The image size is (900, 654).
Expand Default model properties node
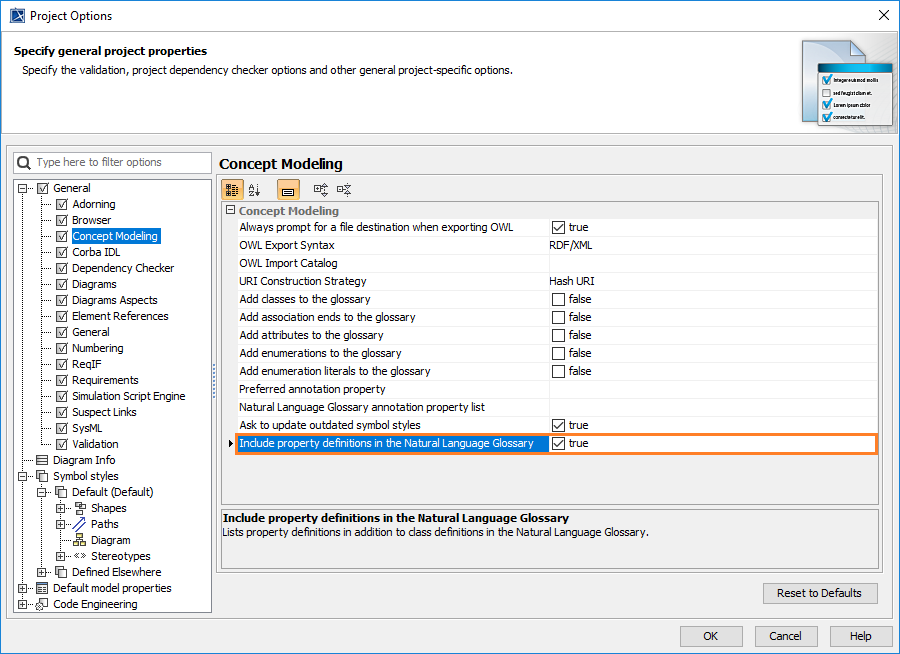[23, 588]
